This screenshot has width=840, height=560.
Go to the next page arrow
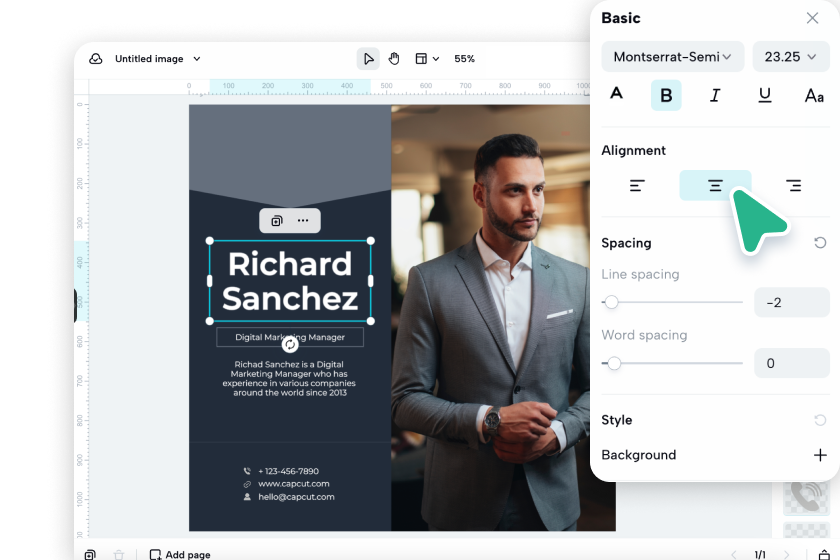click(786, 555)
